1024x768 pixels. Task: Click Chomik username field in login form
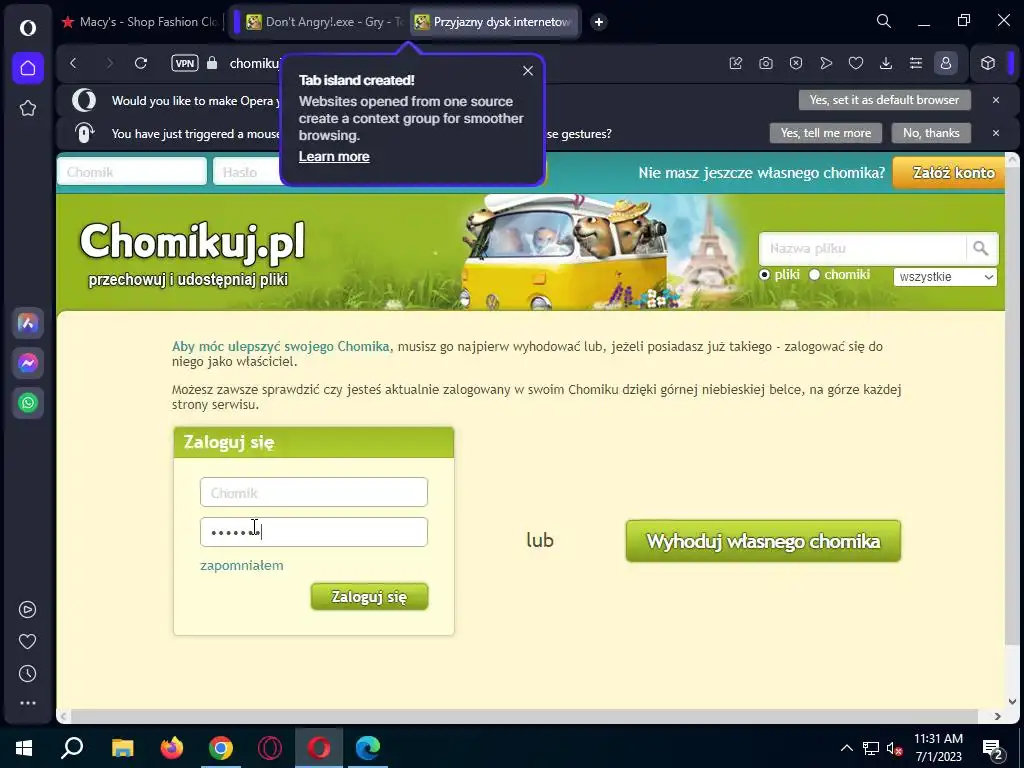tap(313, 492)
